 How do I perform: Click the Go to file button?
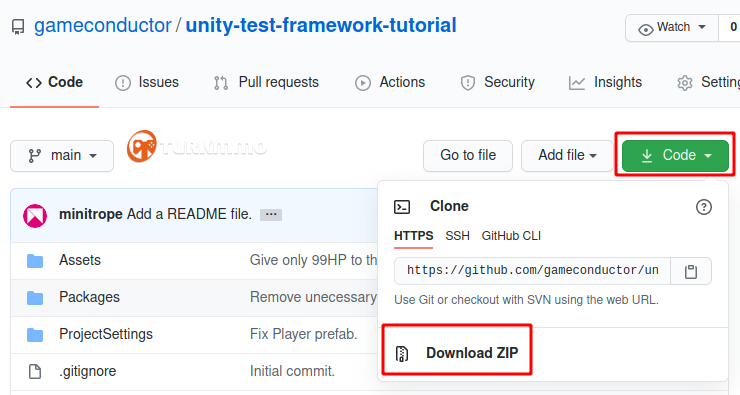point(468,155)
